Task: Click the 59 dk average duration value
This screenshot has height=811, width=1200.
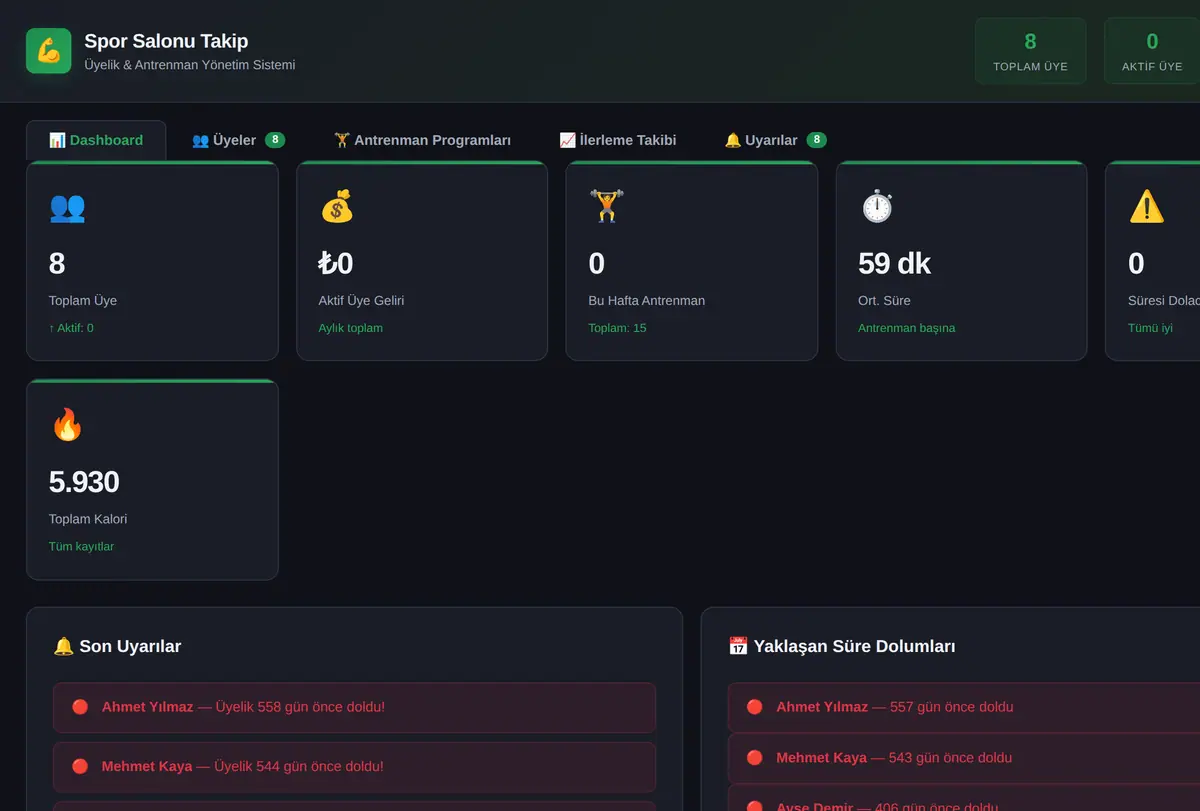Action: [894, 263]
